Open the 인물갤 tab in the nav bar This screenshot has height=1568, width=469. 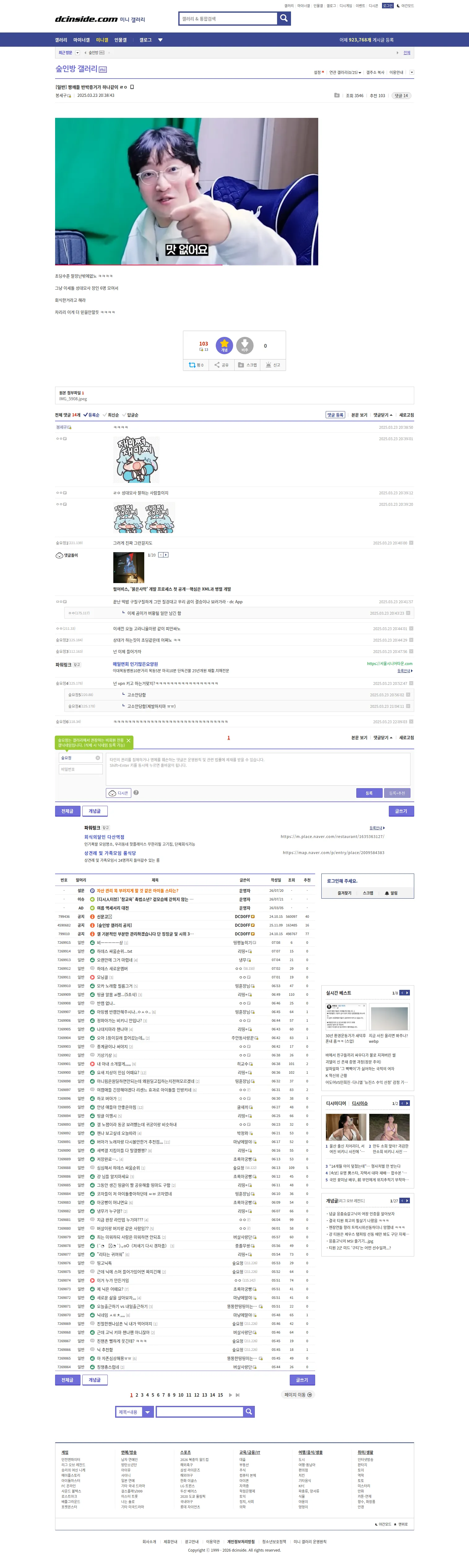click(121, 40)
